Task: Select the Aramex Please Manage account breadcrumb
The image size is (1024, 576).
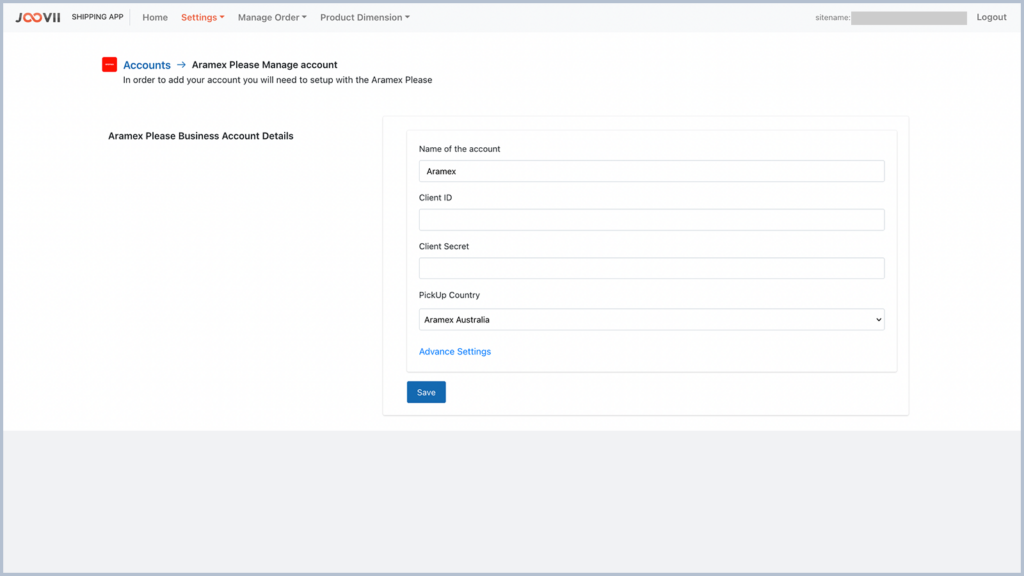Action: coord(264,64)
